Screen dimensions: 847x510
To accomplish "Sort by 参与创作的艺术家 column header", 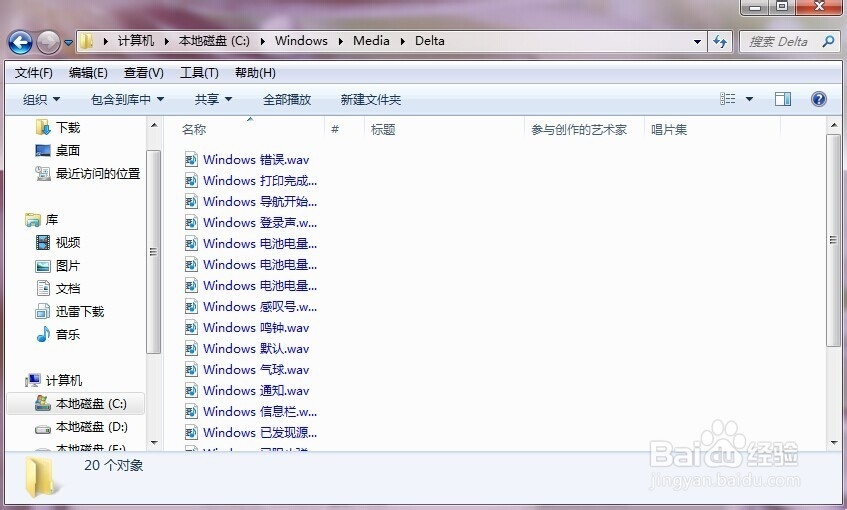I will [579, 130].
